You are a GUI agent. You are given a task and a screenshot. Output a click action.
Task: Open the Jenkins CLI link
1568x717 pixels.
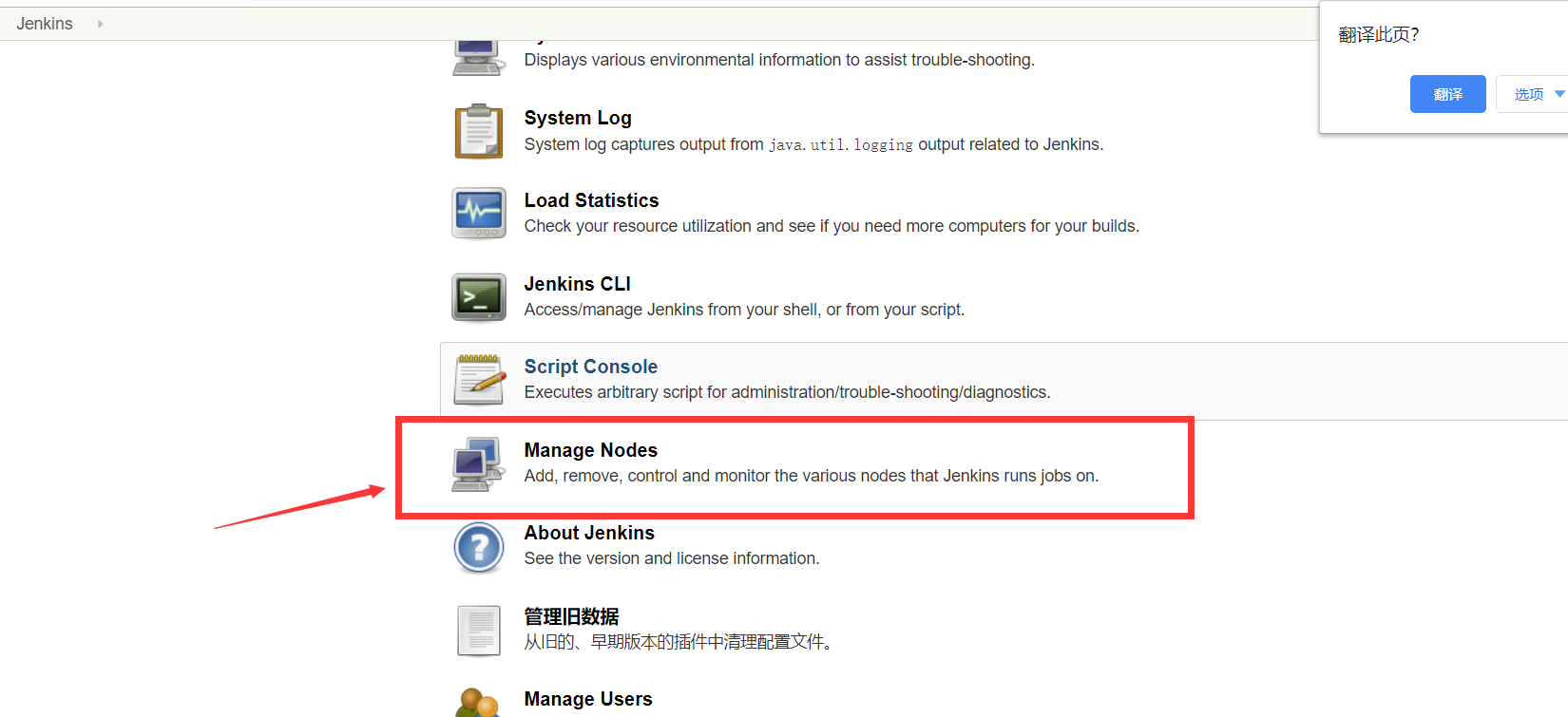pos(577,284)
